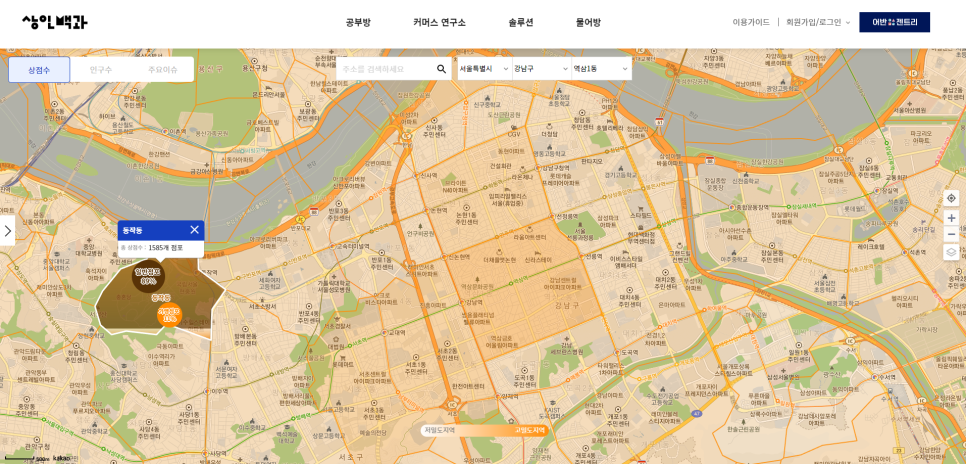Click the 잠실역 station label

coord(890,190)
